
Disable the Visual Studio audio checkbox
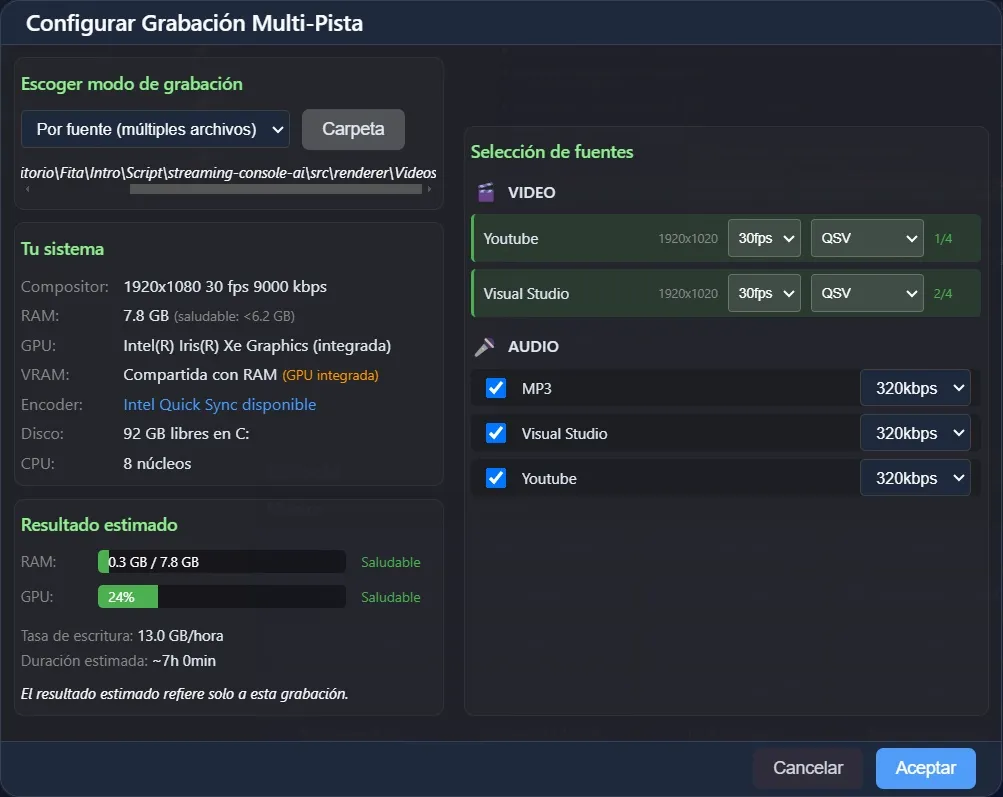click(x=495, y=432)
